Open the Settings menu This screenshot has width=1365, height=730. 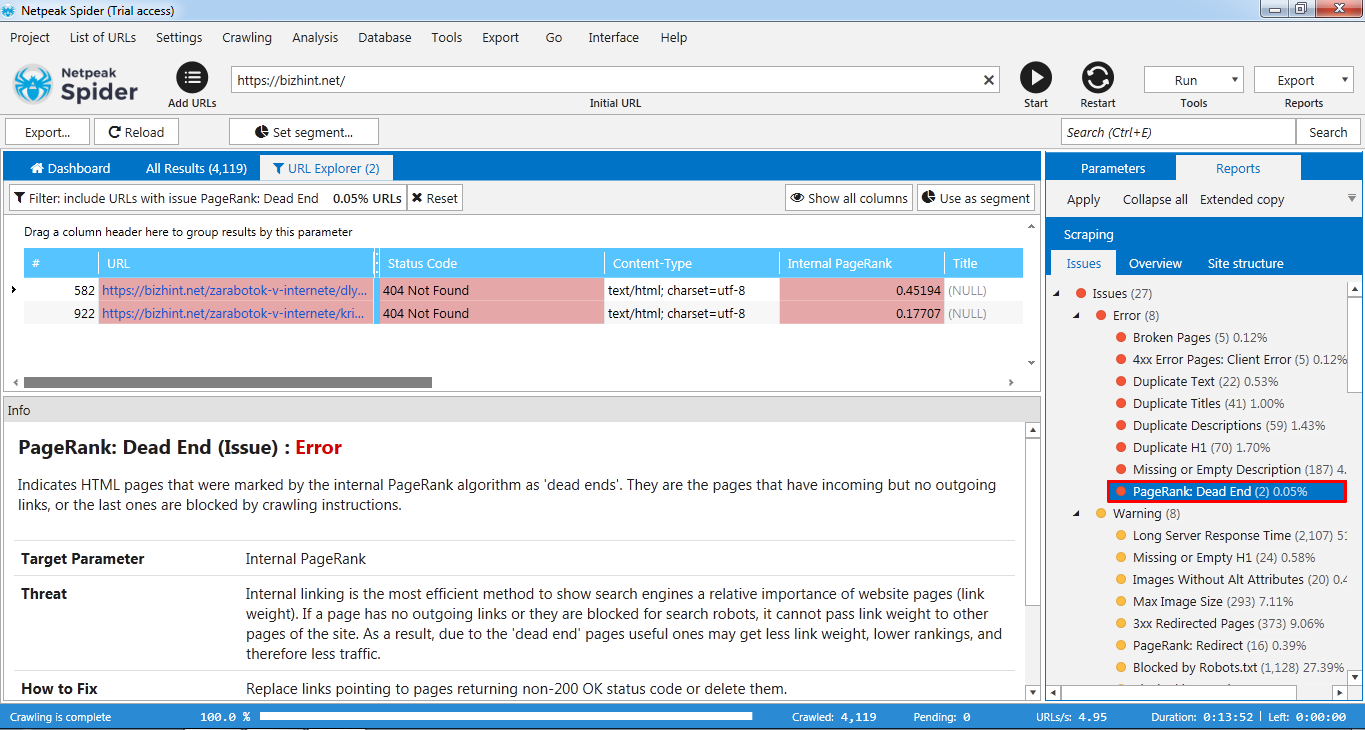179,37
